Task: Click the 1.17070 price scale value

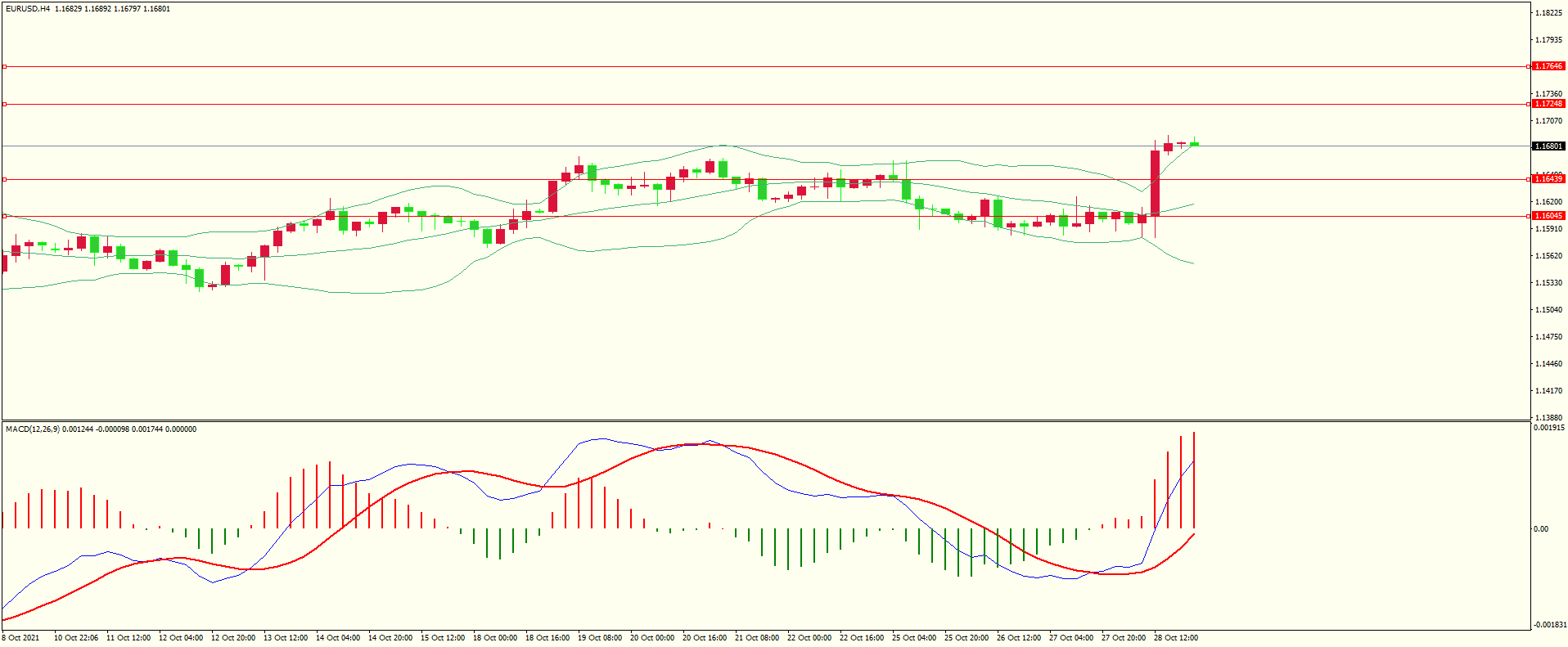Action: point(1549,121)
